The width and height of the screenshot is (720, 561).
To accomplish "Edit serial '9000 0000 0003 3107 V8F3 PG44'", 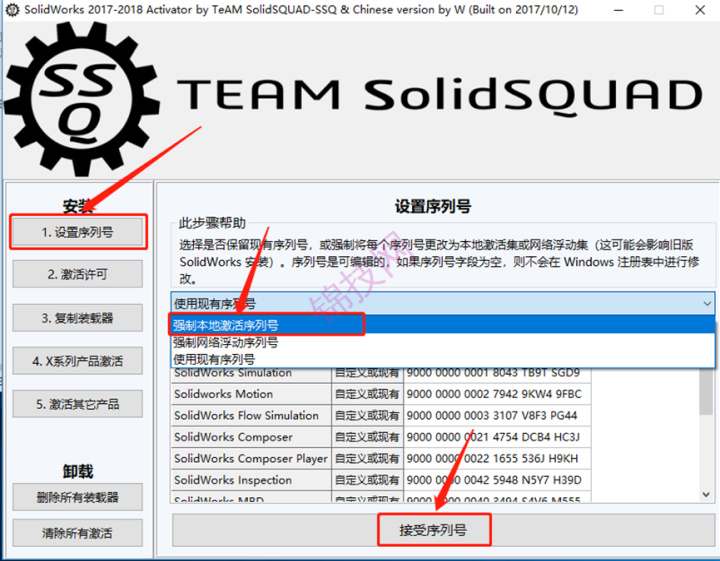I will 497,415.
